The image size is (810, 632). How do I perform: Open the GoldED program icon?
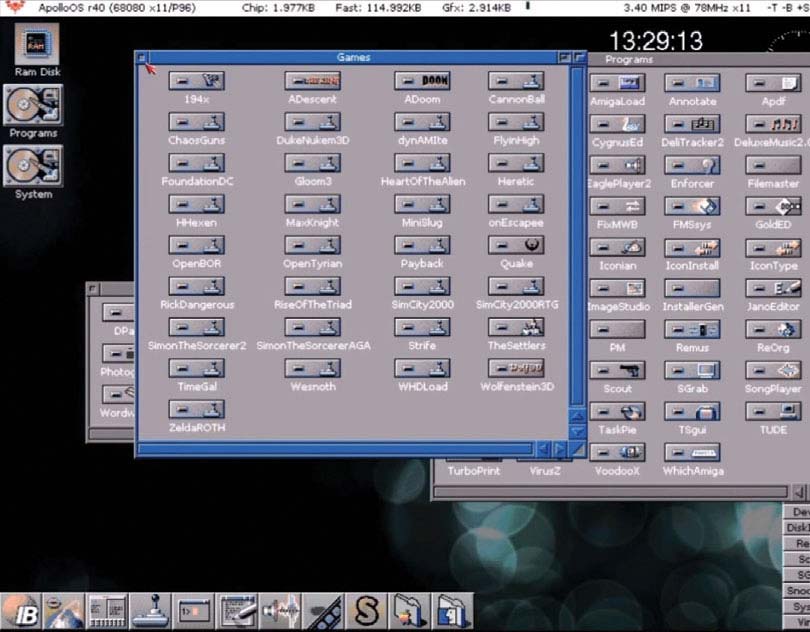click(773, 206)
